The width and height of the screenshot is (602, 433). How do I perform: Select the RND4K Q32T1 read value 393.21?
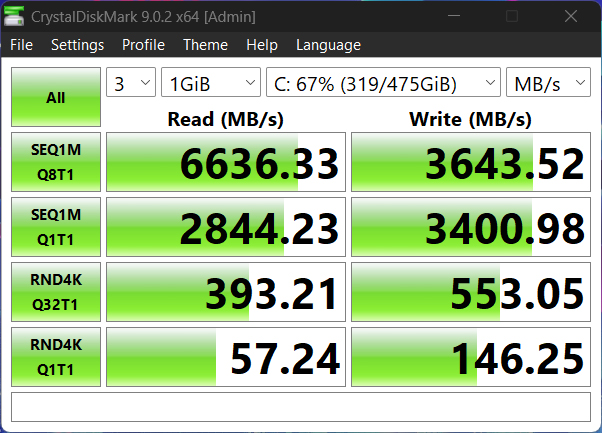pyautogui.click(x=226, y=292)
